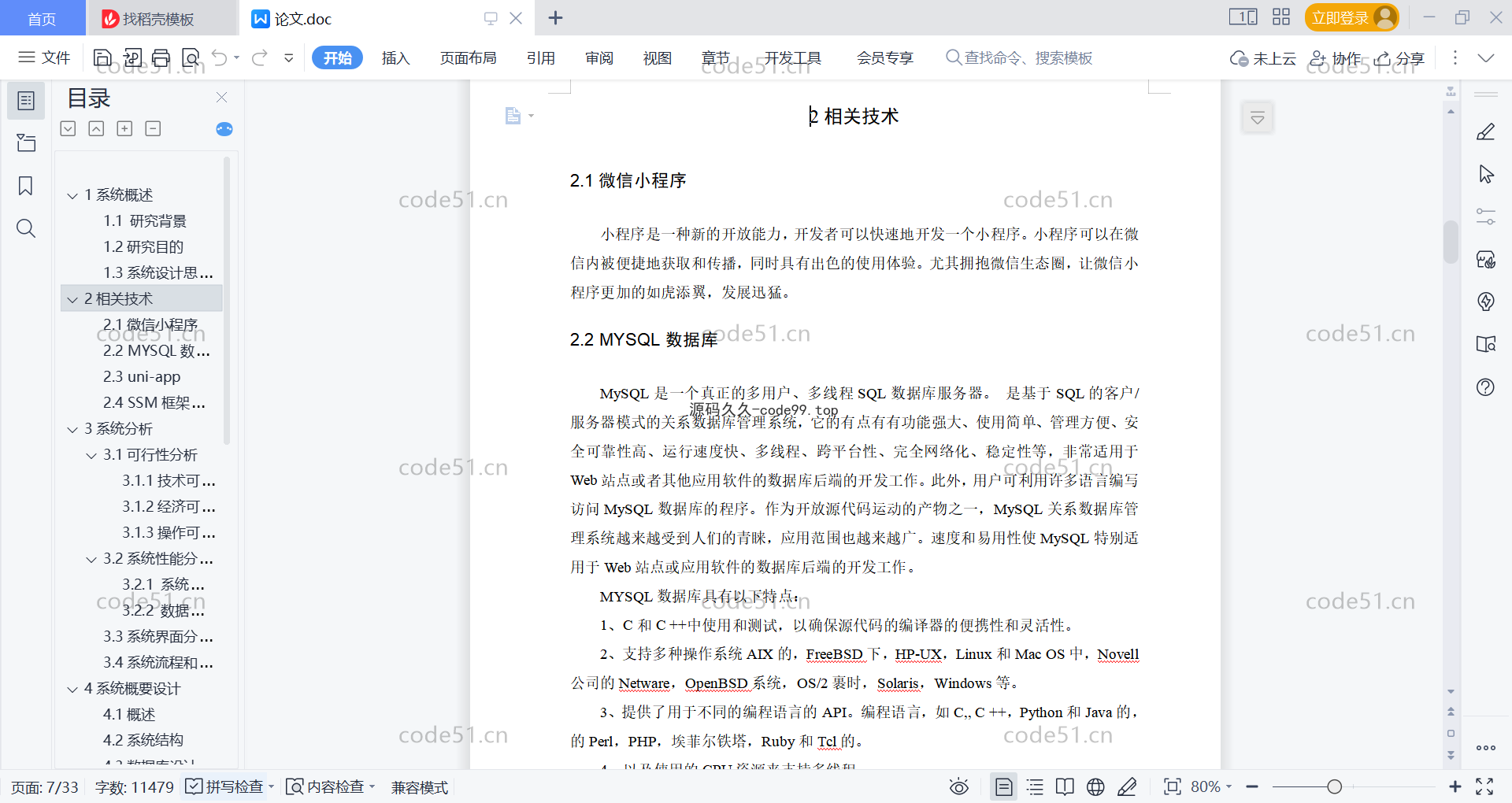Click the eye protection mode icon

click(958, 786)
